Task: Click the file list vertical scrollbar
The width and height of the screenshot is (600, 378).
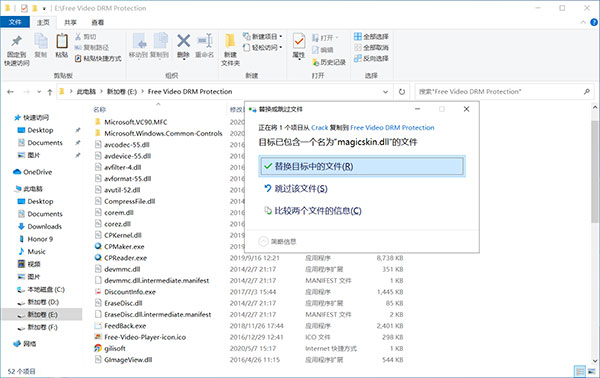Action: [x=595, y=172]
